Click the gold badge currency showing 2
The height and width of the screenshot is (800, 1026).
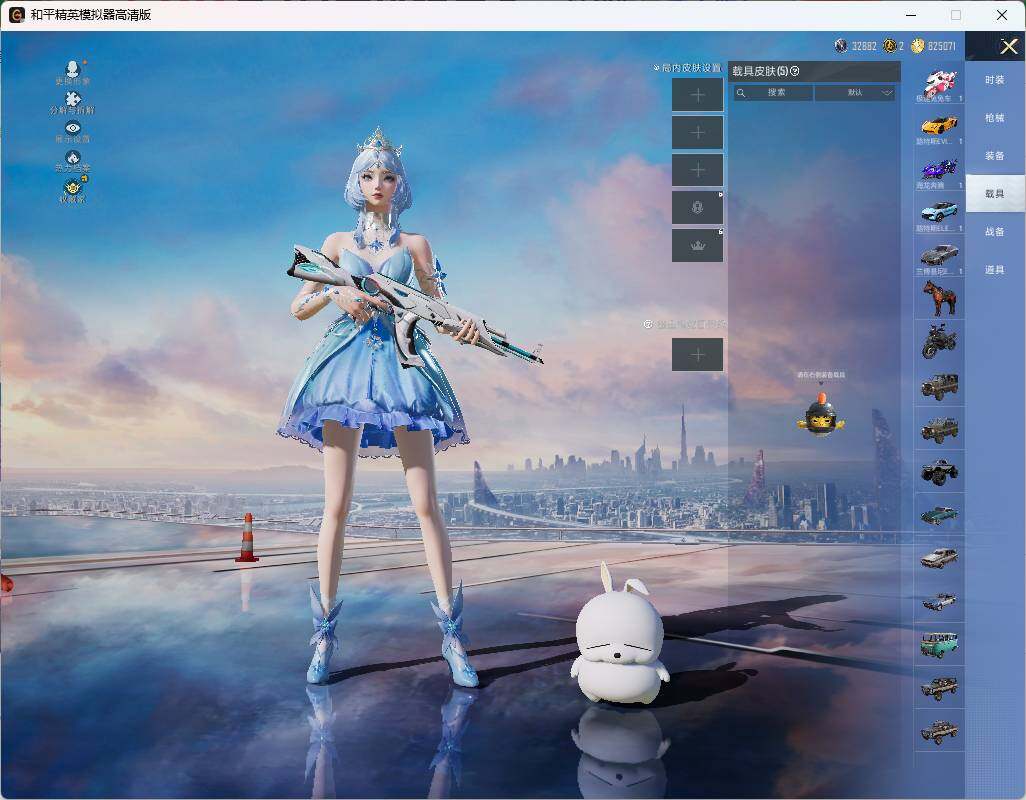pyautogui.click(x=889, y=46)
